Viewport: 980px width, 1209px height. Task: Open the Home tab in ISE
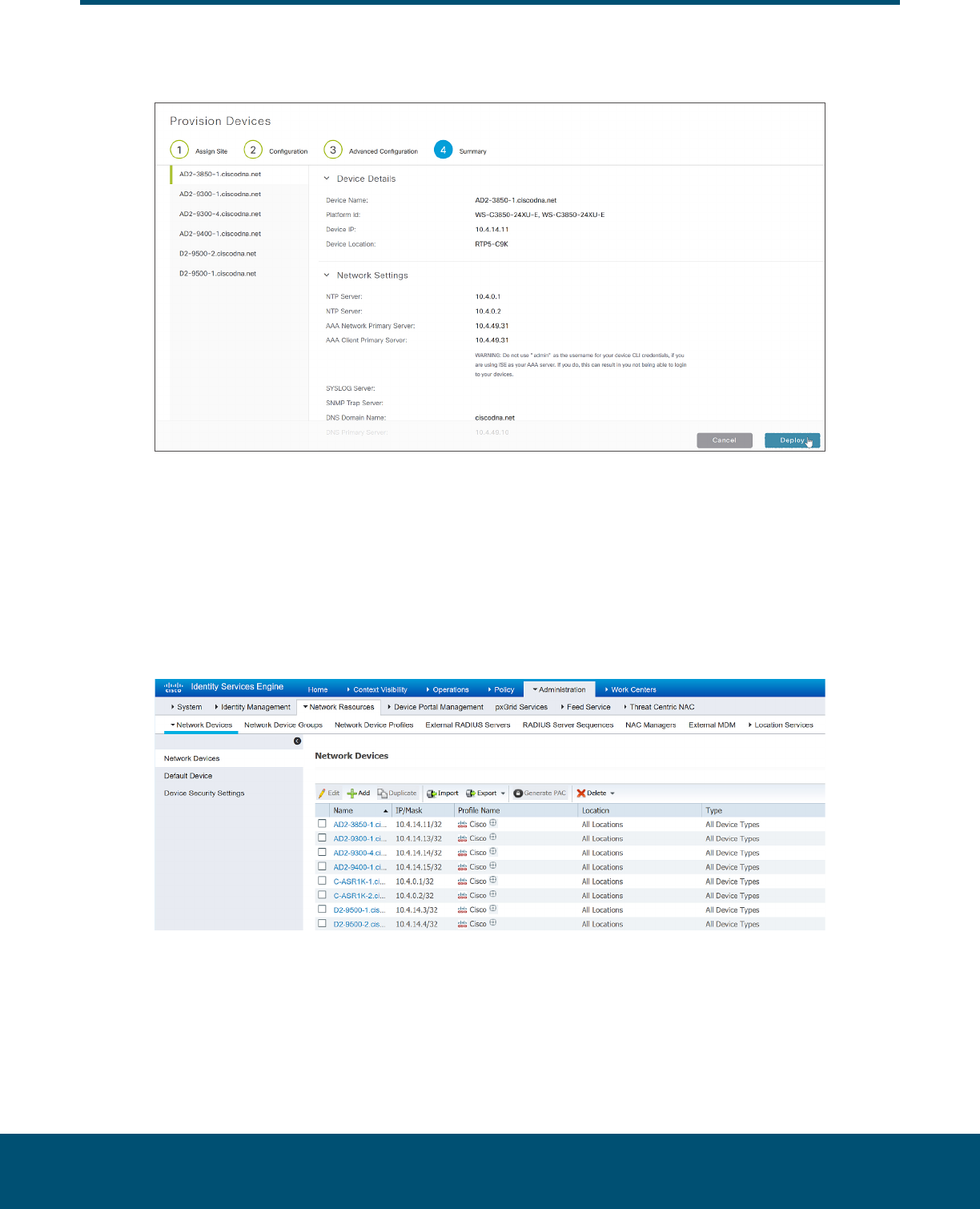[318, 689]
